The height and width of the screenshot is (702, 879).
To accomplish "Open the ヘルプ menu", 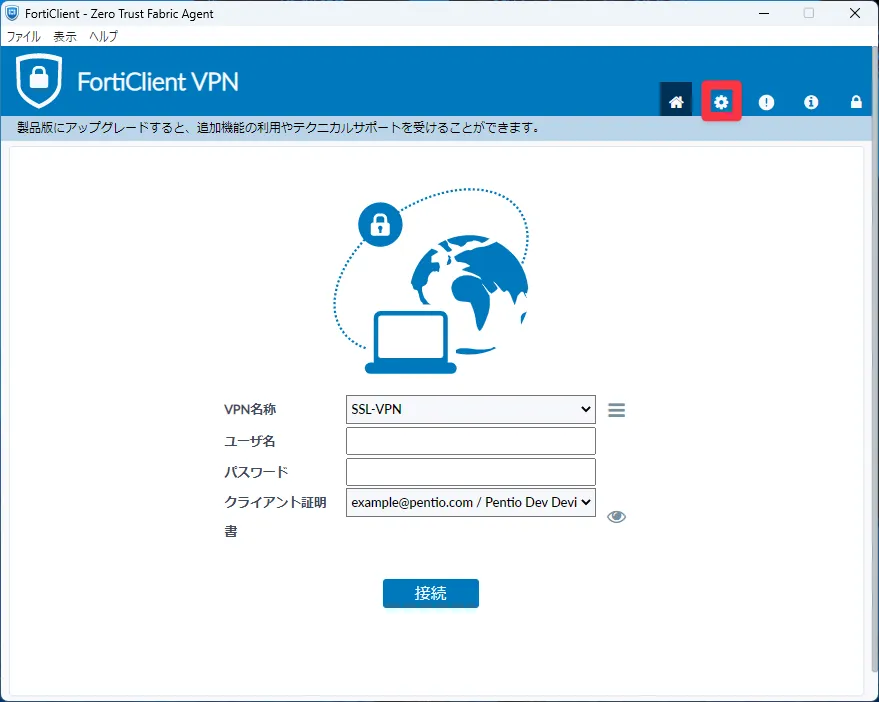I will (103, 36).
